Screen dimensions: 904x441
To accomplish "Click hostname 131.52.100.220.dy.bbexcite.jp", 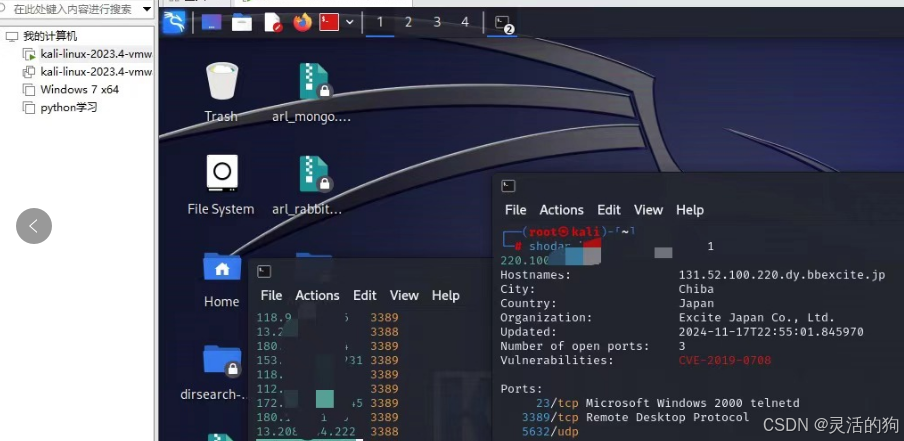I will 782,275.
